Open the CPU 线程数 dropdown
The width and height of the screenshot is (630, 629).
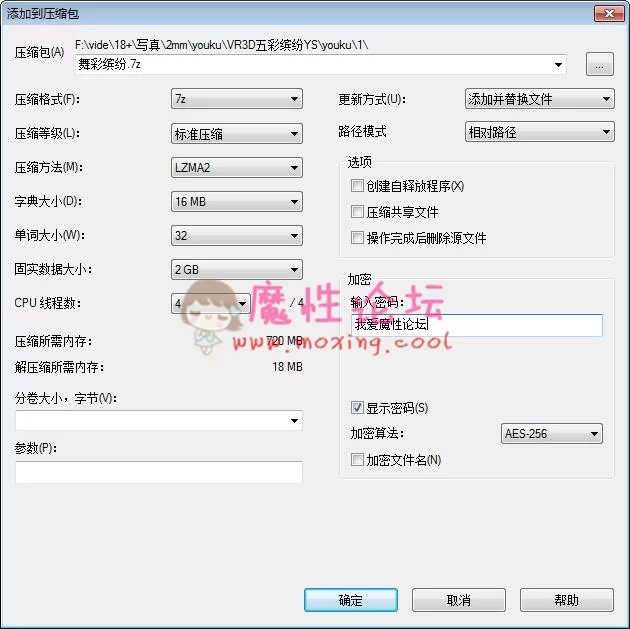(211, 303)
